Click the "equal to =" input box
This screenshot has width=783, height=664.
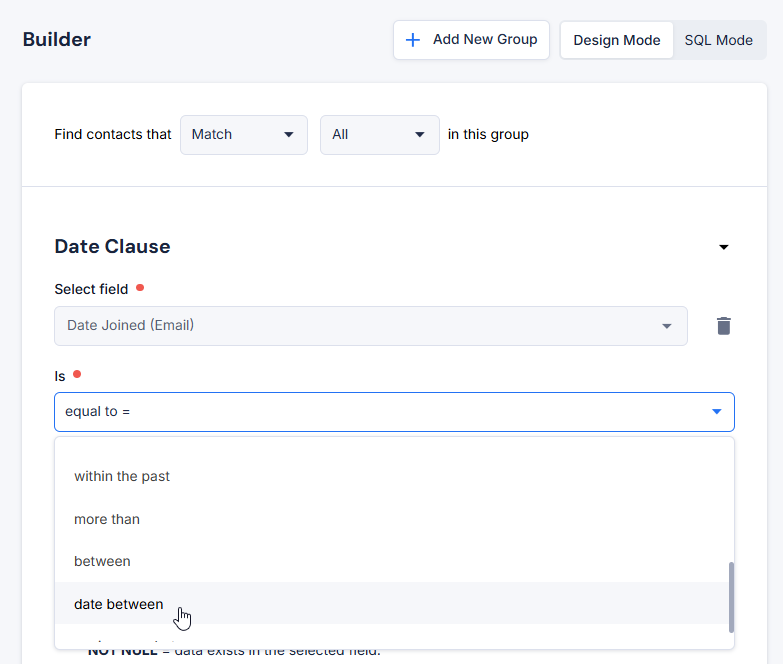[380, 412]
